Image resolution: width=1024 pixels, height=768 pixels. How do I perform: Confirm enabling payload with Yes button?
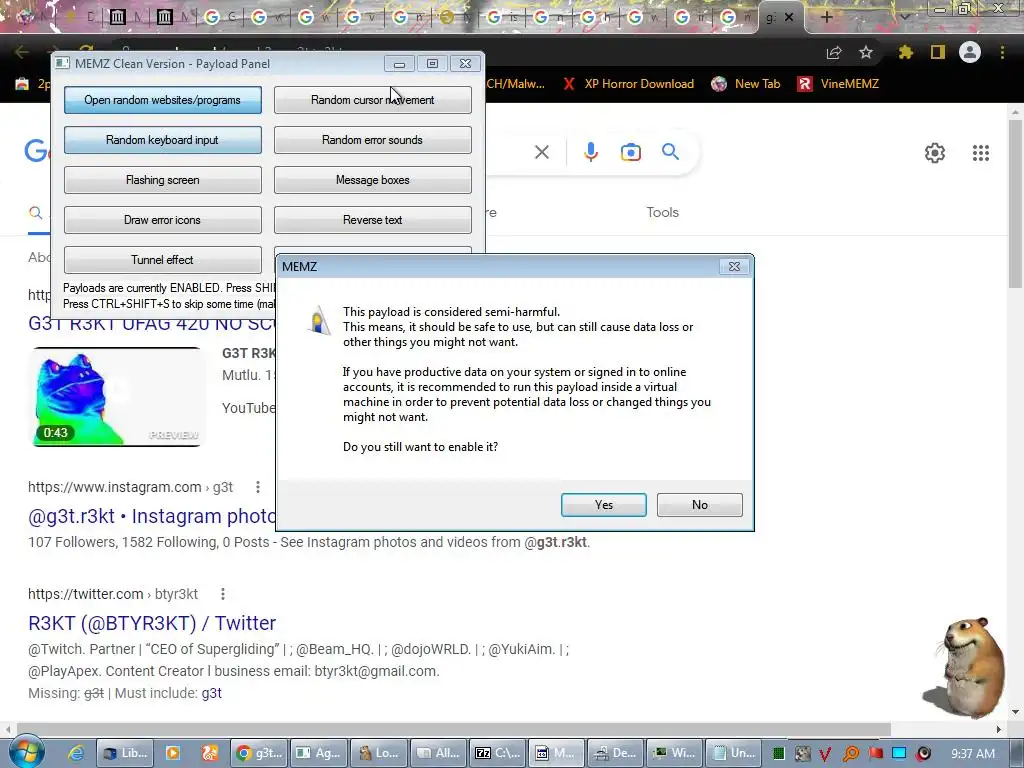pyautogui.click(x=603, y=505)
